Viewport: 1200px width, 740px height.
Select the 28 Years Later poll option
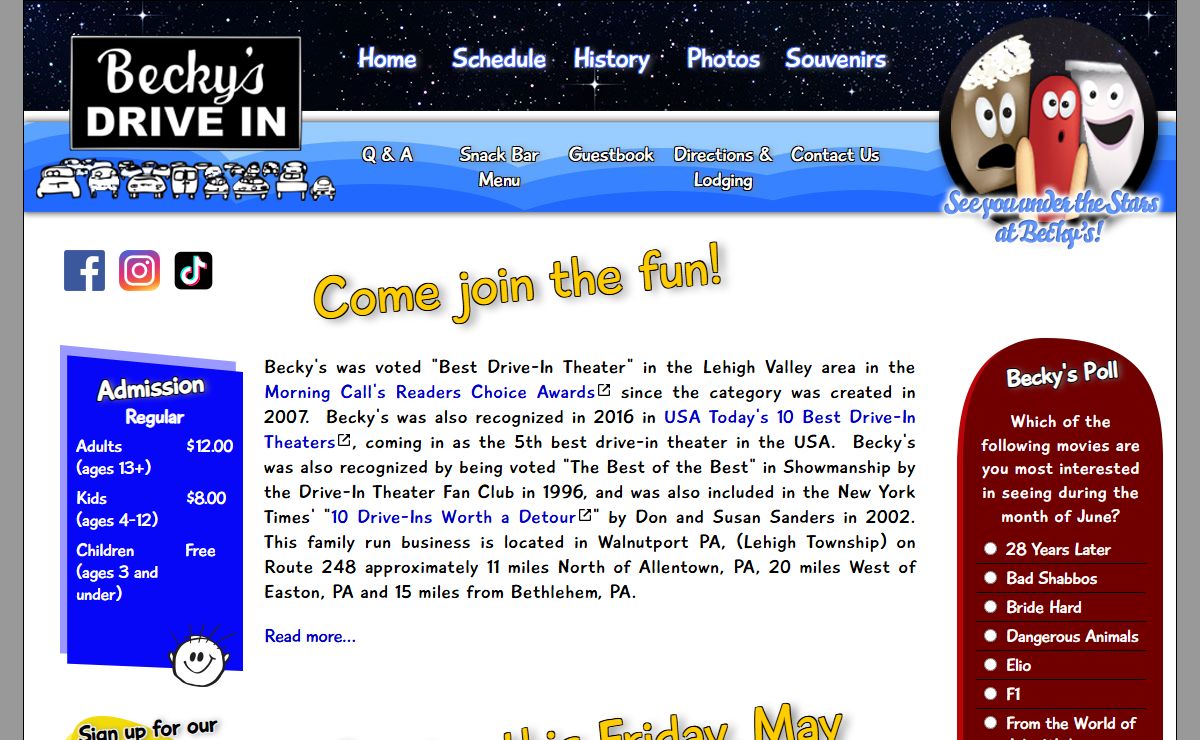pos(990,548)
